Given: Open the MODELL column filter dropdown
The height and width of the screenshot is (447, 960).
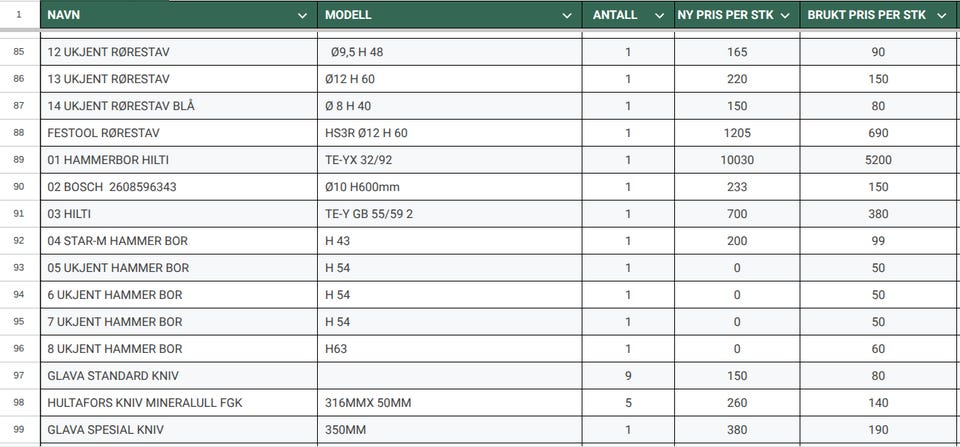Looking at the screenshot, I should pos(566,16).
